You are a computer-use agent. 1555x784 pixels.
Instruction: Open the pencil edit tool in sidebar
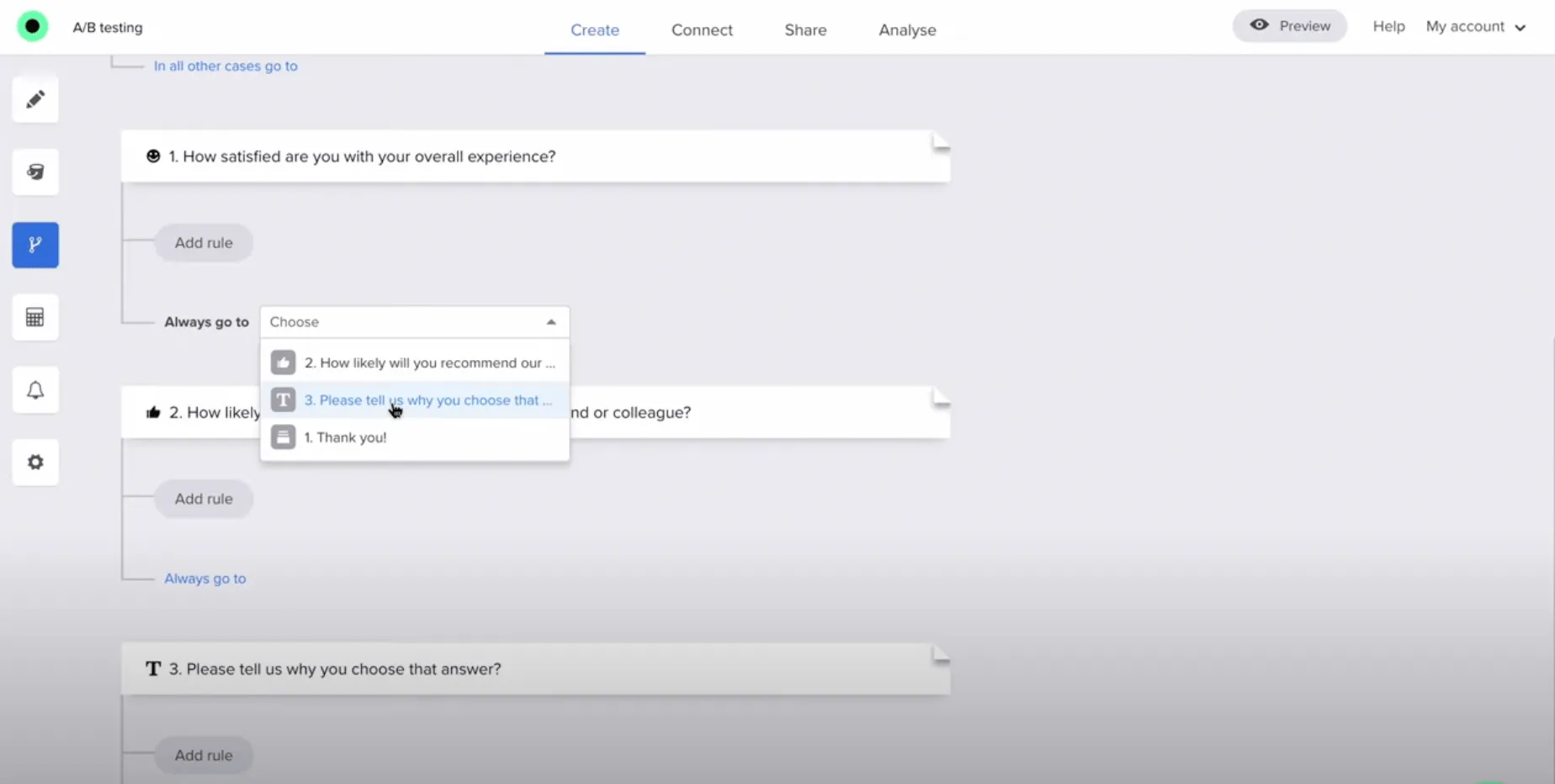(35, 100)
